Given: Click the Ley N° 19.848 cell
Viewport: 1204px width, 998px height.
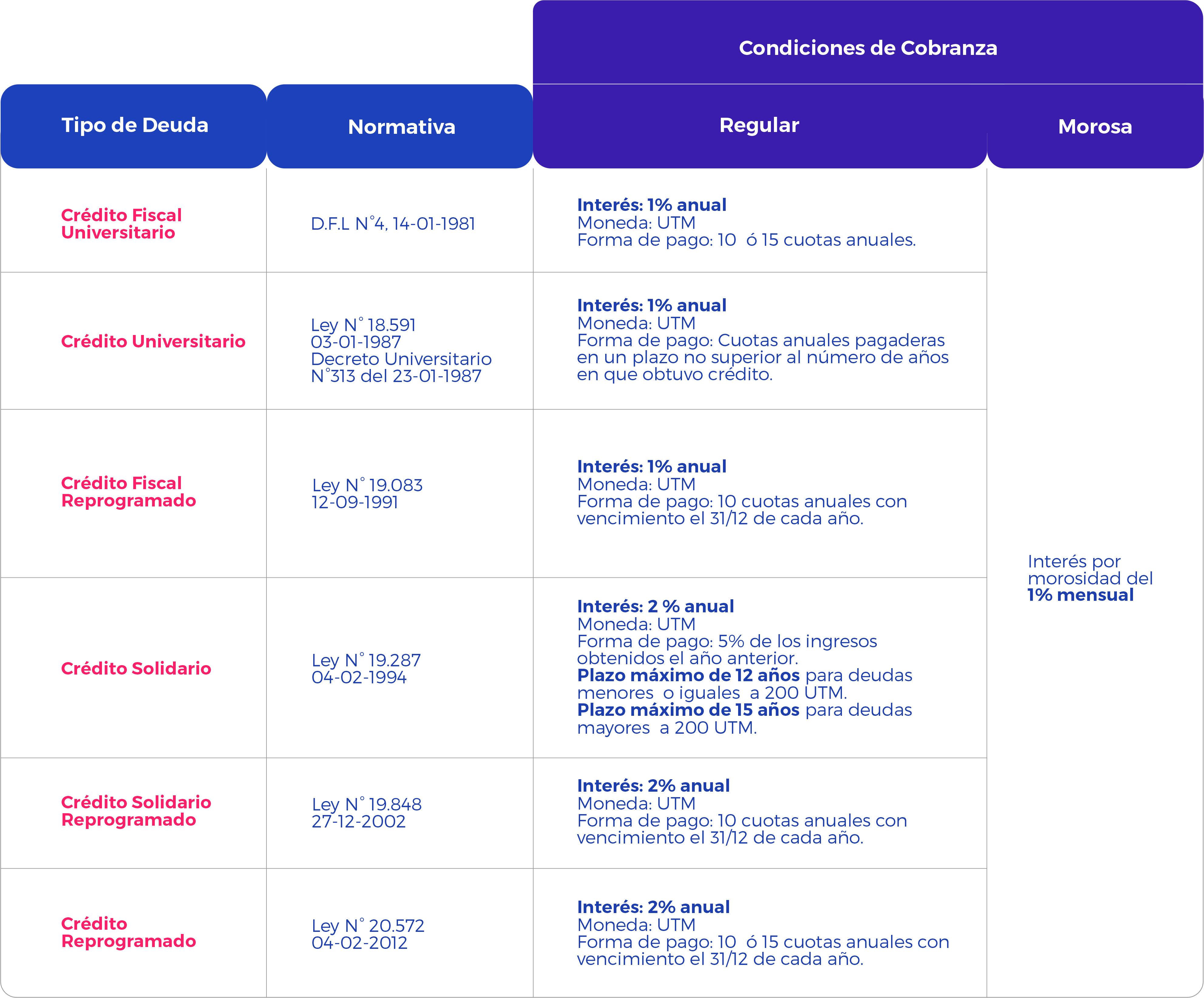Looking at the screenshot, I should point(366,813).
